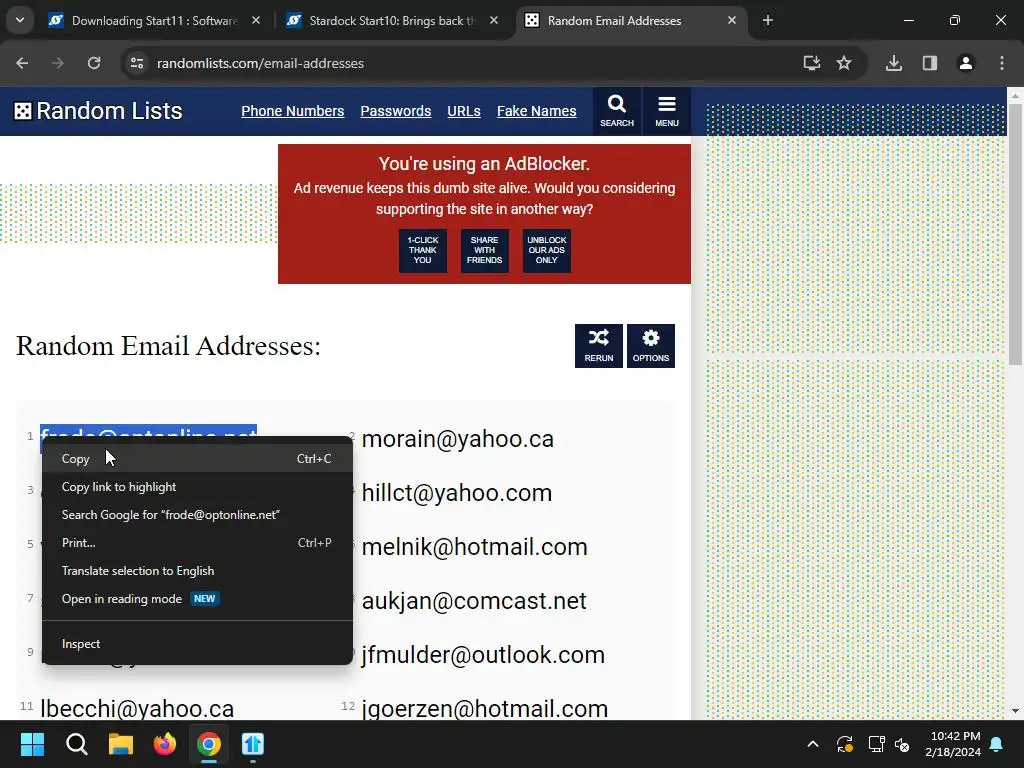Click email jfmulder@outlook.com

pyautogui.click(x=483, y=655)
